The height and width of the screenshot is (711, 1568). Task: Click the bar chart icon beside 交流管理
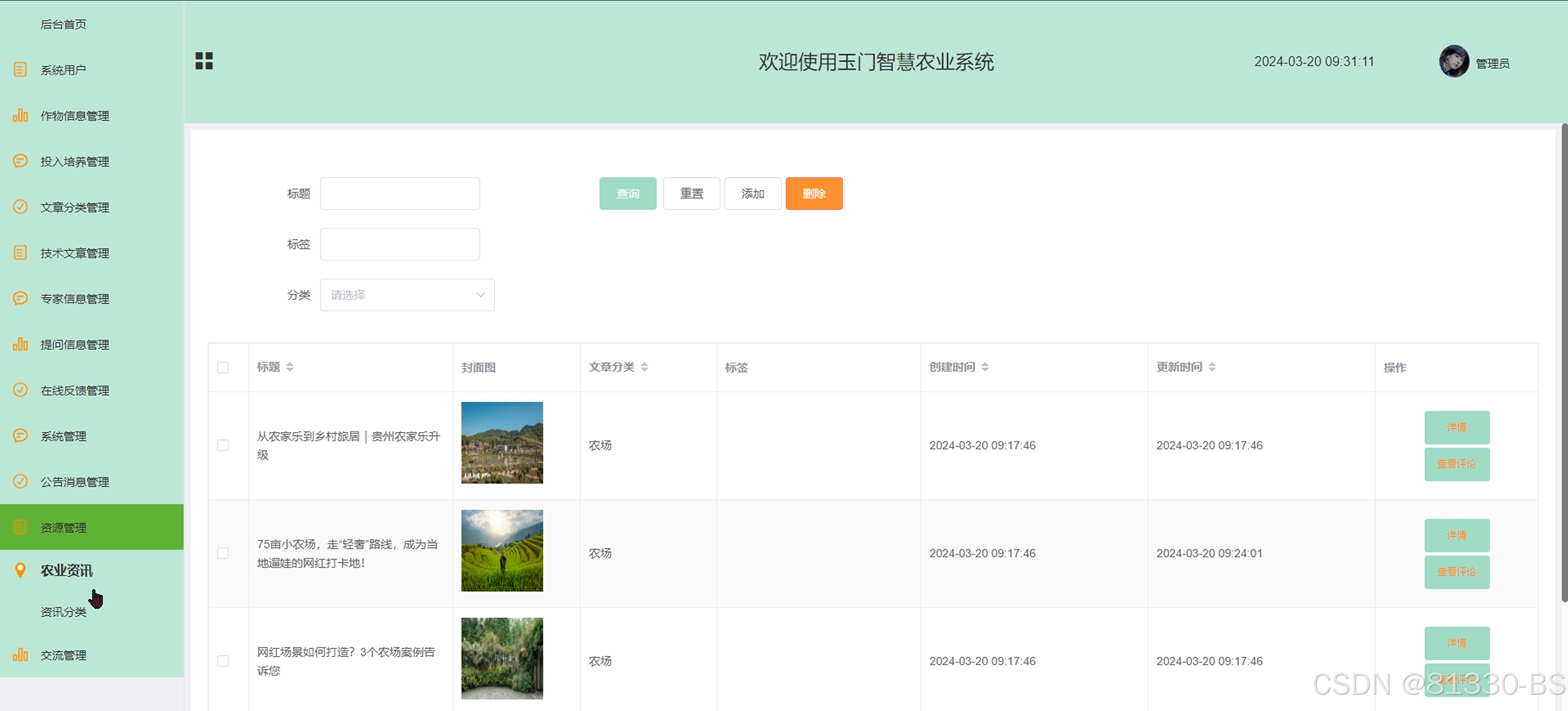(20, 655)
